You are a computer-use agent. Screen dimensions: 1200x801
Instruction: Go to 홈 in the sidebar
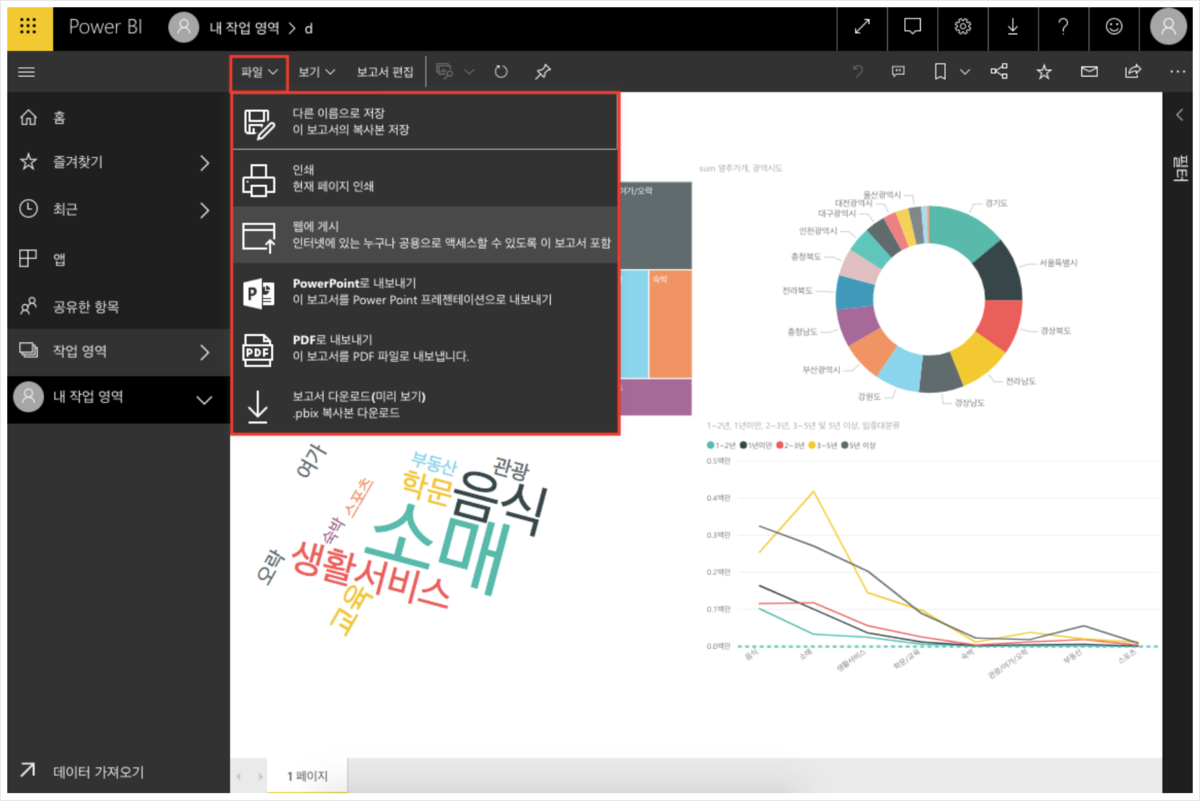[x=118, y=118]
